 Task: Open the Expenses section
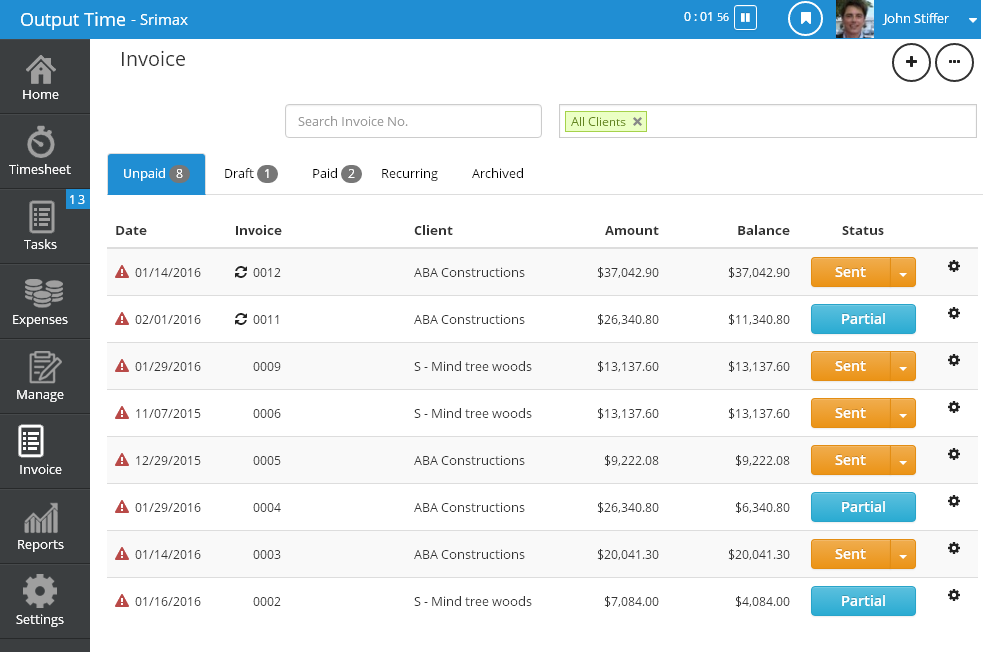point(40,302)
